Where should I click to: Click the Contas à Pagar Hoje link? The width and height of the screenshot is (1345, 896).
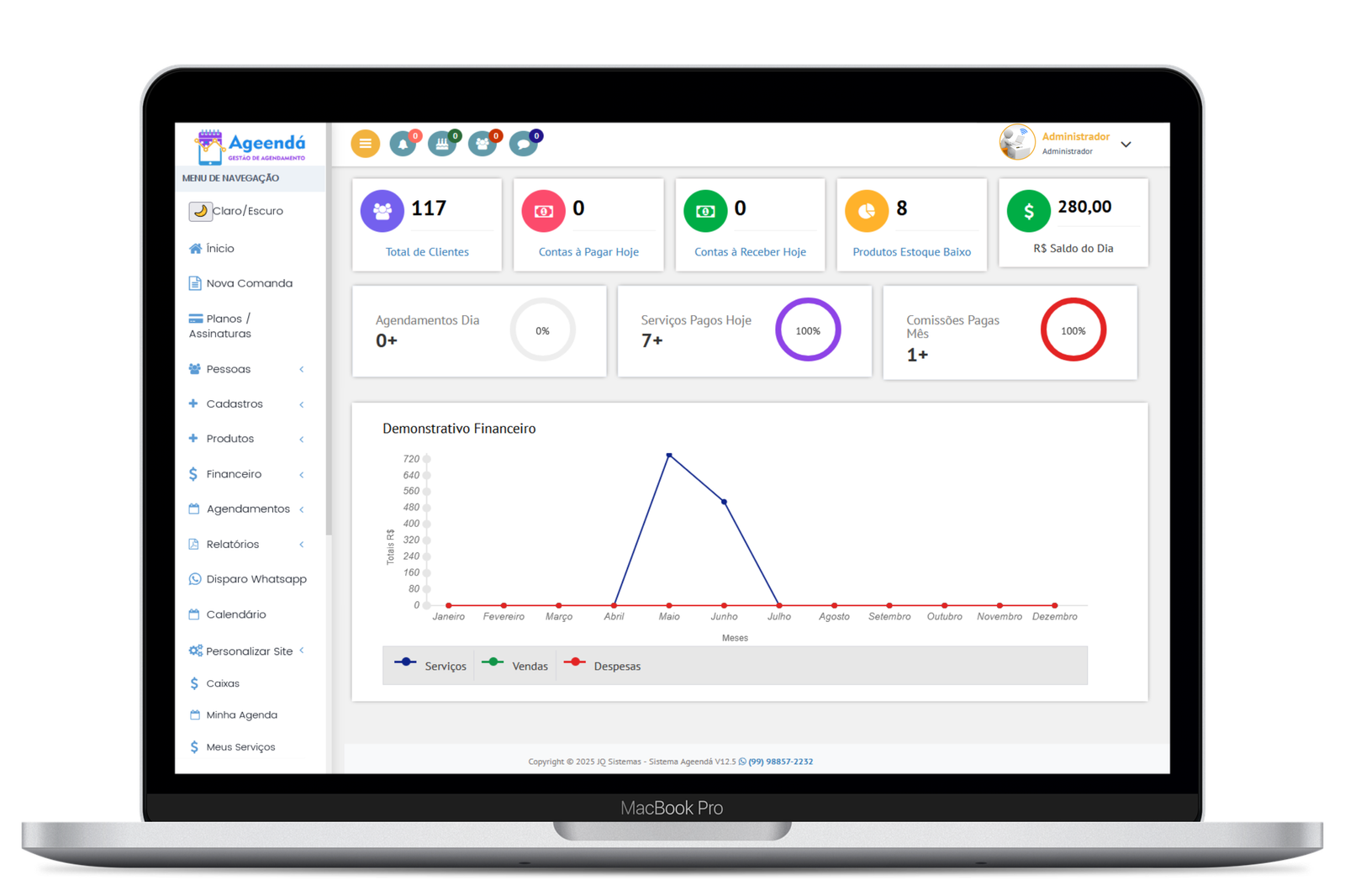click(588, 252)
